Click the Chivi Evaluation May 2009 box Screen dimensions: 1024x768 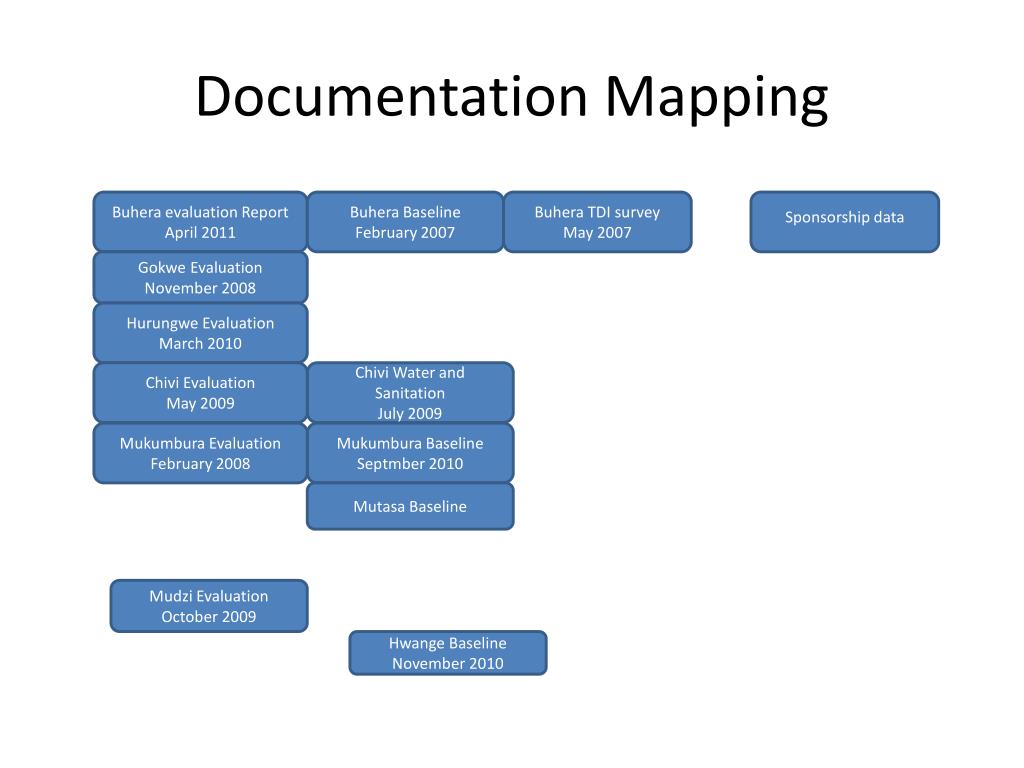tap(200, 392)
